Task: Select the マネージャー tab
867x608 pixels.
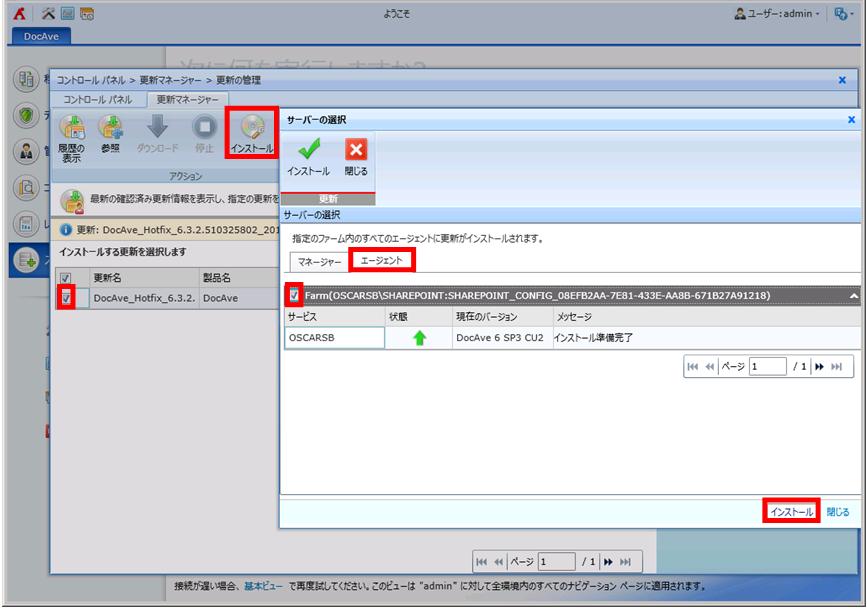Action: [319, 262]
